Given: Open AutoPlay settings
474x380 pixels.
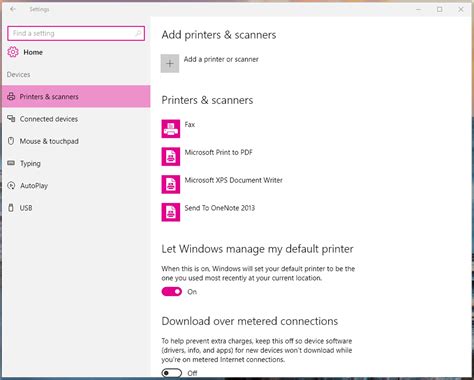Looking at the screenshot, I should (76, 186).
